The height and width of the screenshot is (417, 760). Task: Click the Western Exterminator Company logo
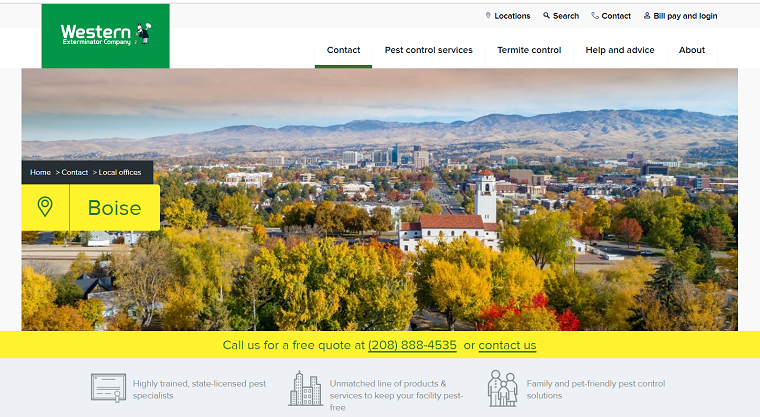105,35
